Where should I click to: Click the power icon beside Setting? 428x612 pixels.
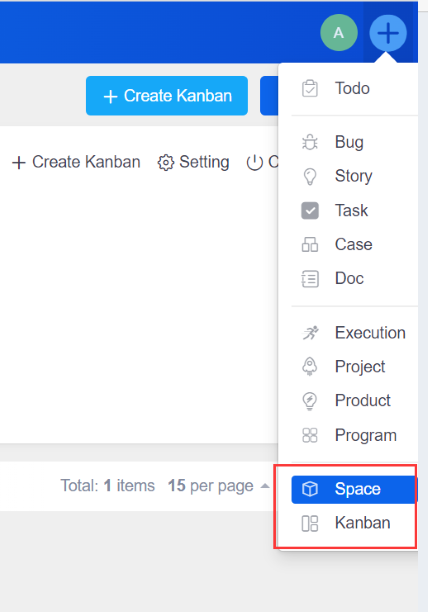click(254, 162)
